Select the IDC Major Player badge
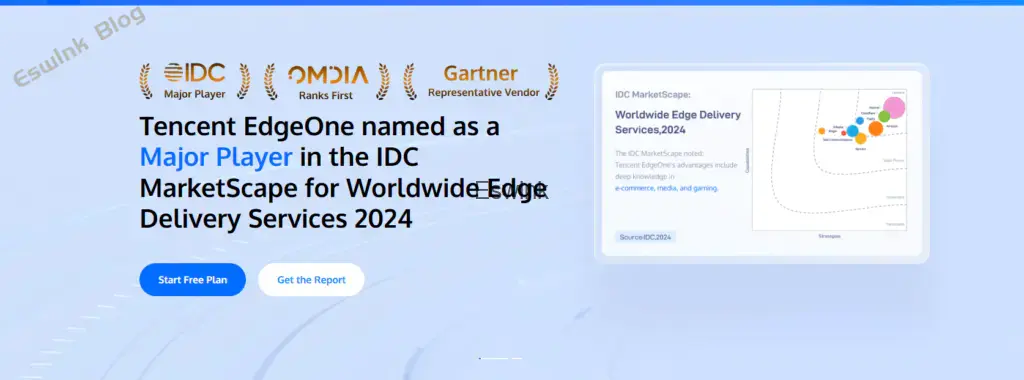 click(195, 82)
